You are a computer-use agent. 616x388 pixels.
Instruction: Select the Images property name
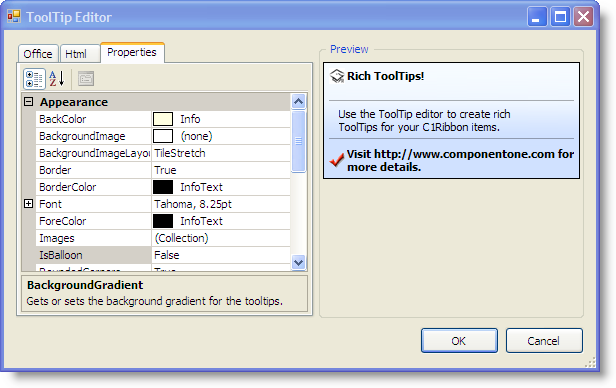coord(57,238)
